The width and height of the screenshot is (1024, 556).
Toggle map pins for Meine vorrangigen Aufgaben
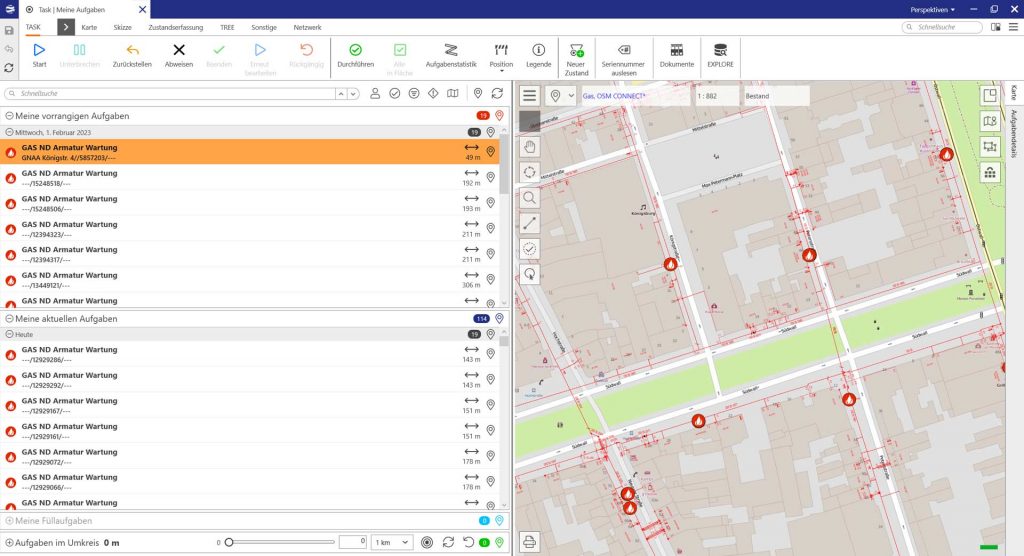[499, 116]
